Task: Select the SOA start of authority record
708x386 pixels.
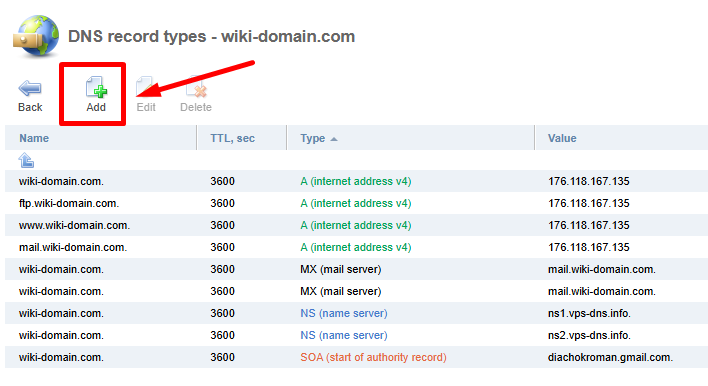Action: tap(356, 358)
